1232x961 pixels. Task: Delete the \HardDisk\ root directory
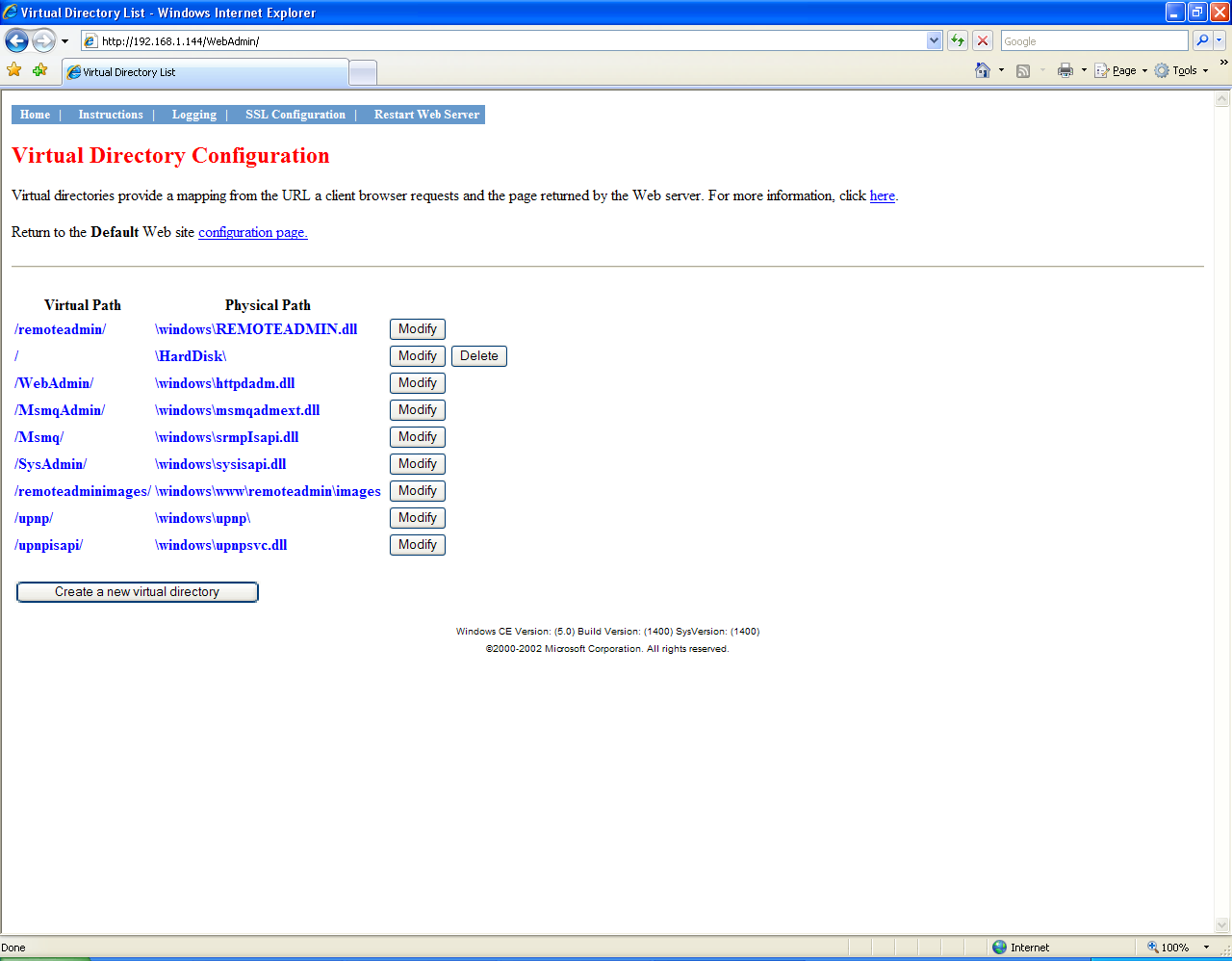(x=479, y=356)
